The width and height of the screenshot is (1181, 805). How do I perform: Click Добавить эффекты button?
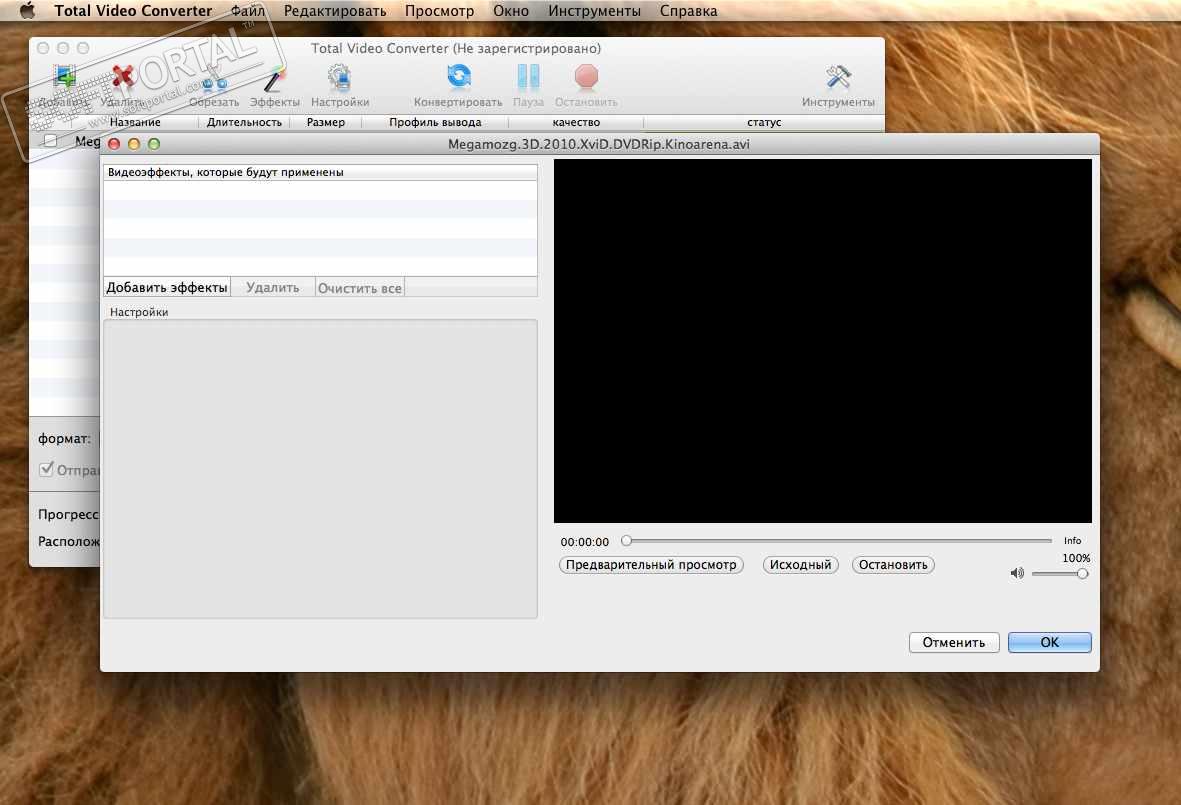tap(166, 288)
